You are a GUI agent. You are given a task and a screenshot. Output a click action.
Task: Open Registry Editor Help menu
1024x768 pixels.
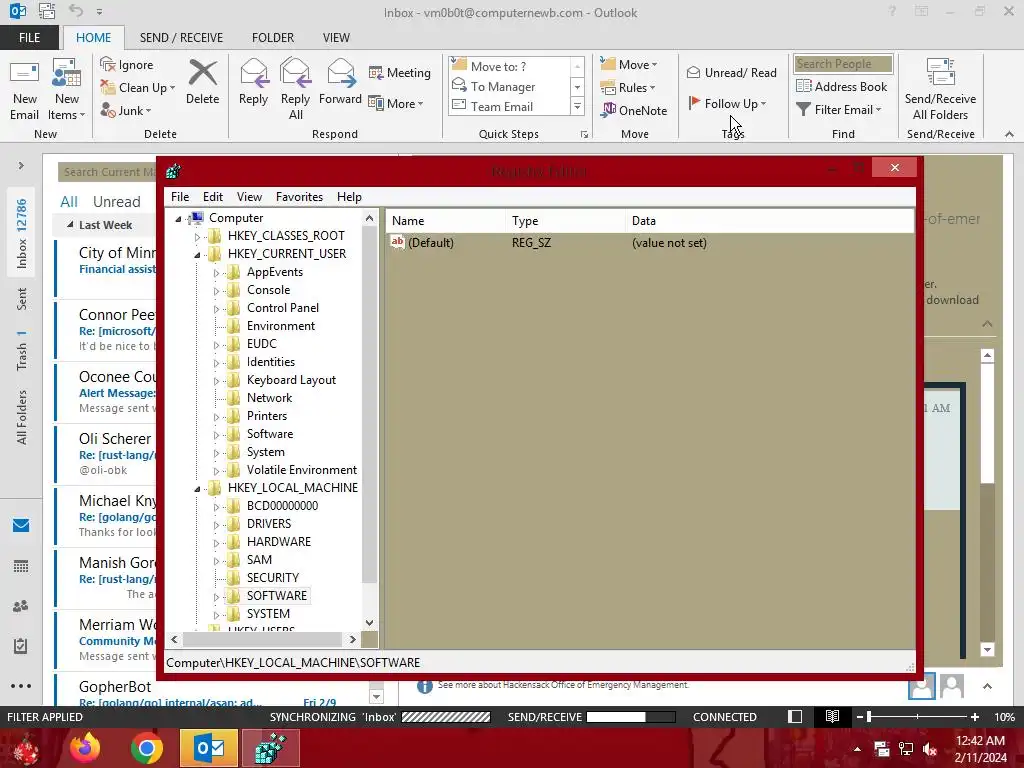pos(349,197)
